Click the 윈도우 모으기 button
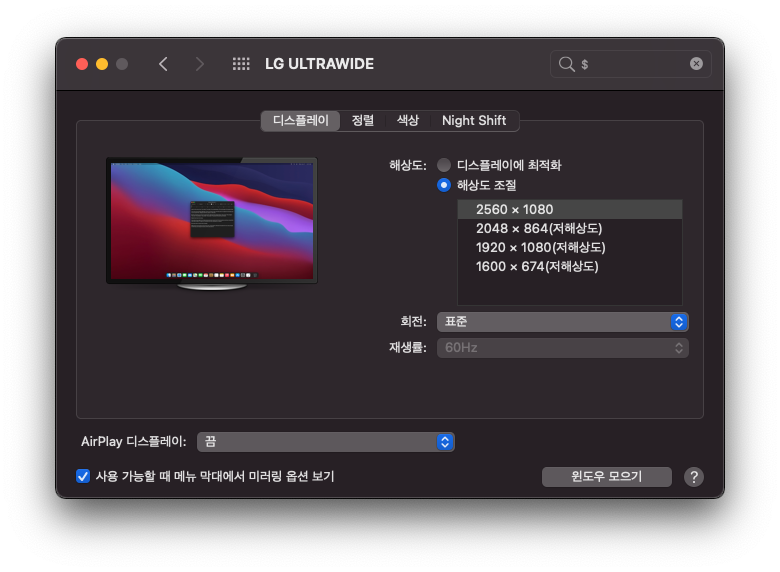 pyautogui.click(x=606, y=477)
